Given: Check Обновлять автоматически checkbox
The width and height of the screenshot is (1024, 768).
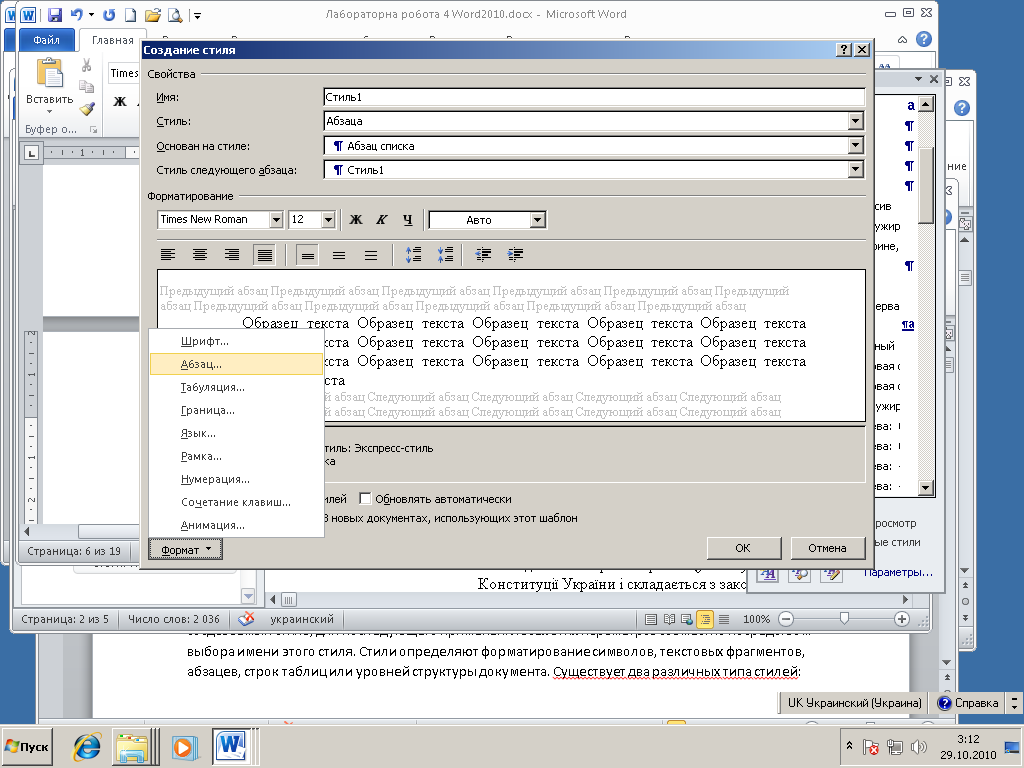Looking at the screenshot, I should tap(365, 499).
